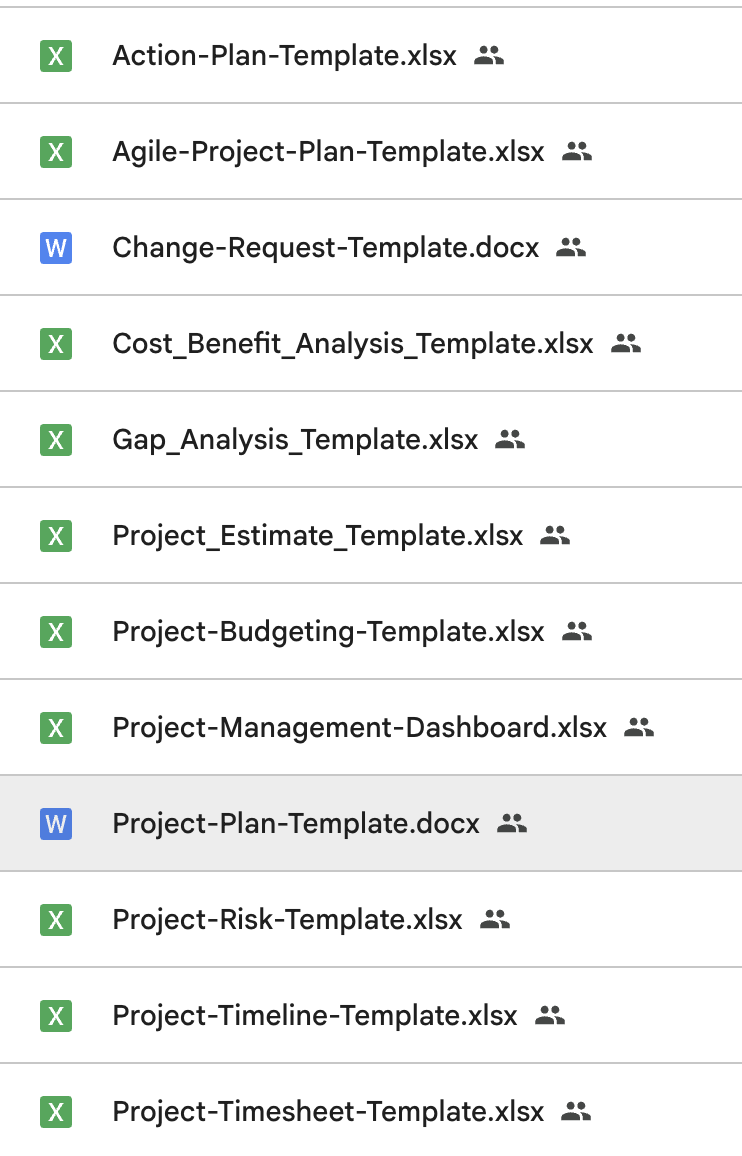
Task: Click the Word icon beside Change-Request-Template.docx
Action: tap(56, 247)
